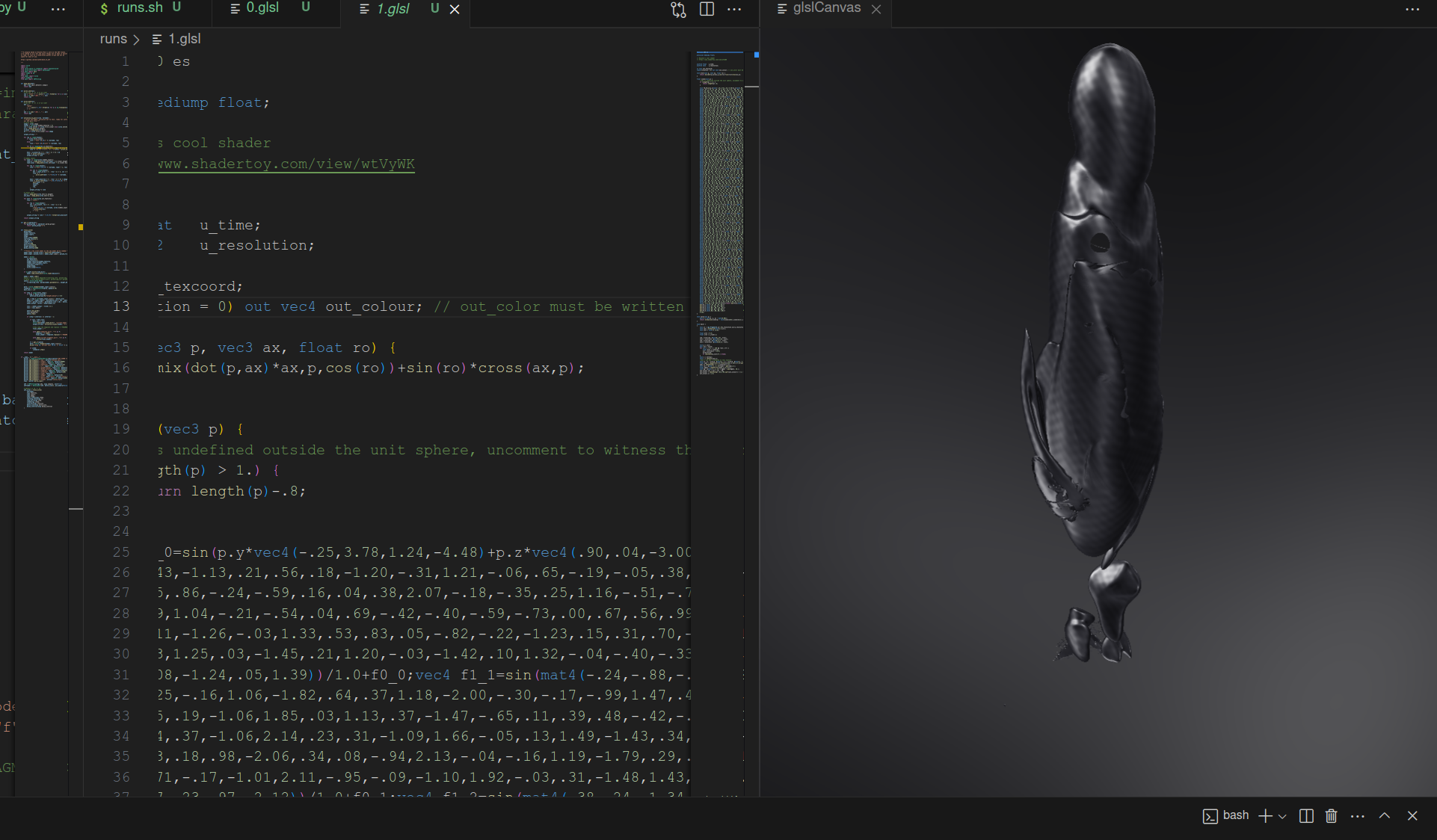This screenshot has height=840, width=1437.
Task: Open more actions for glslCanvas group
Action: point(1412,9)
